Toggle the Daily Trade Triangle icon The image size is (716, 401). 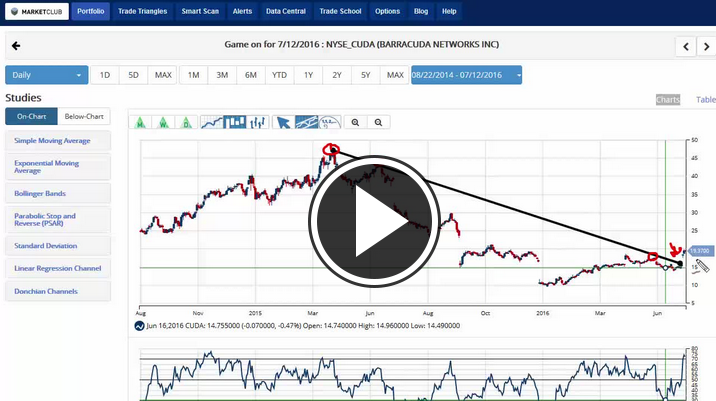186,122
